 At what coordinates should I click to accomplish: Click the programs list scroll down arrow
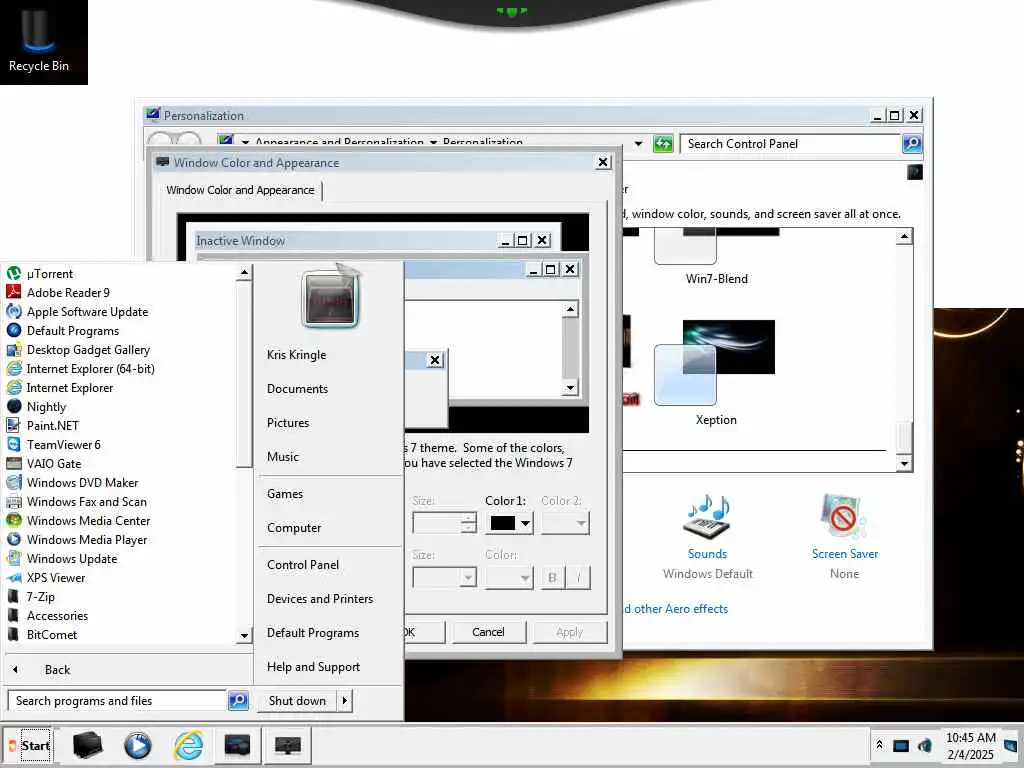pos(244,635)
